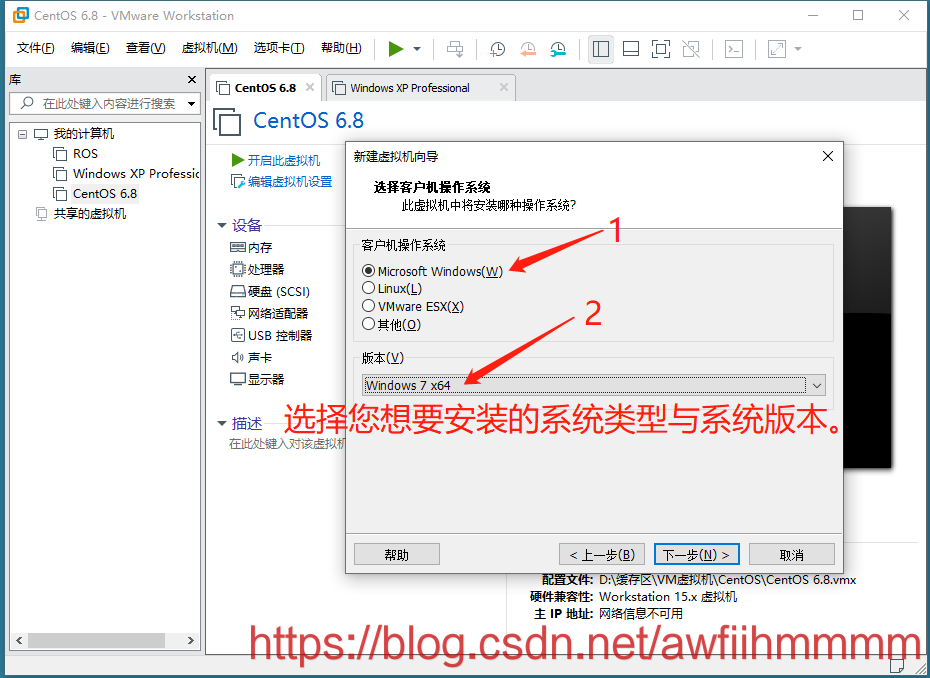Close the library panel with X
This screenshot has height=678, width=930.
point(192,79)
